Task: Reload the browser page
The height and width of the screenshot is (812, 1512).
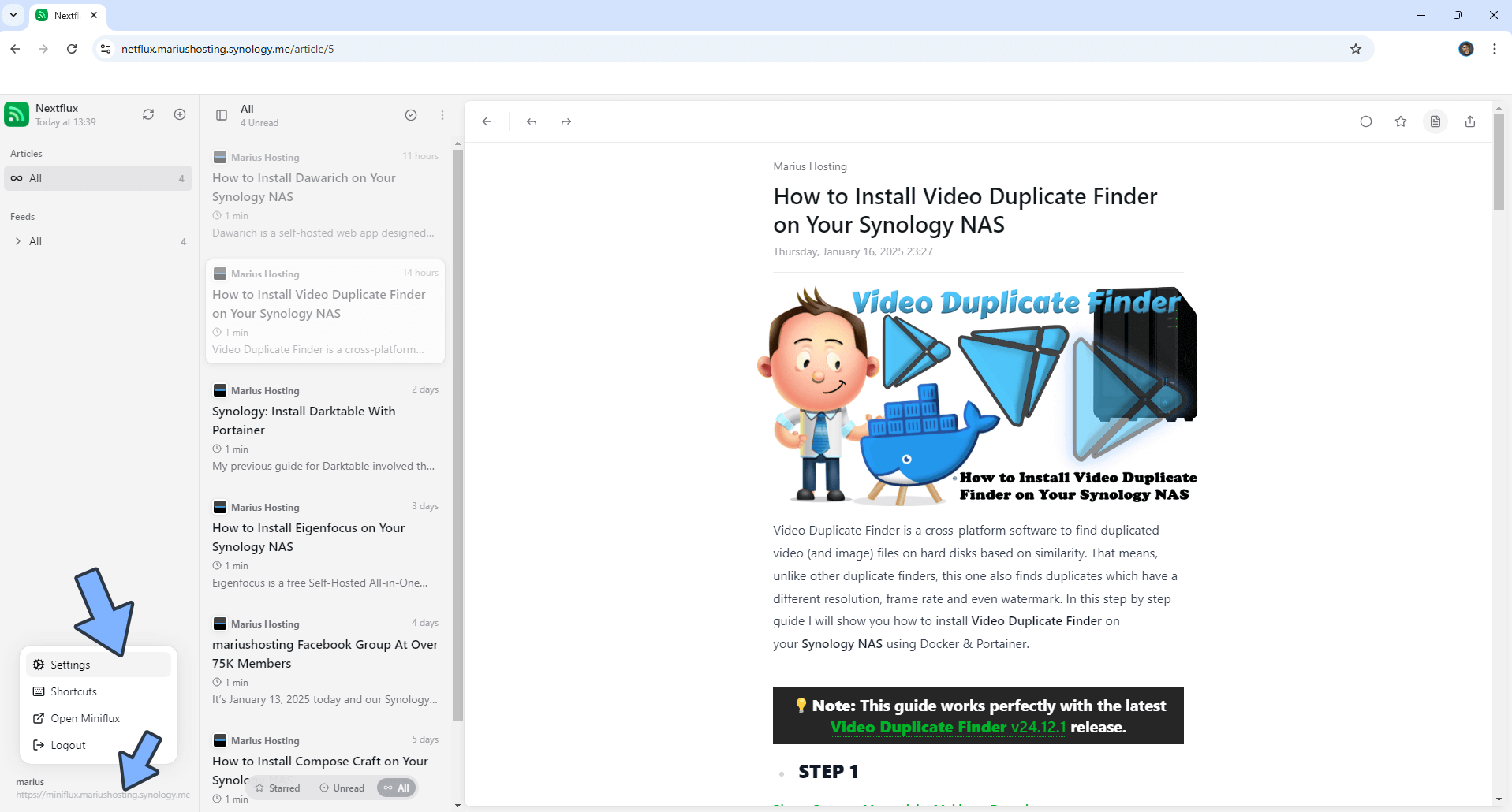Action: pos(72,49)
